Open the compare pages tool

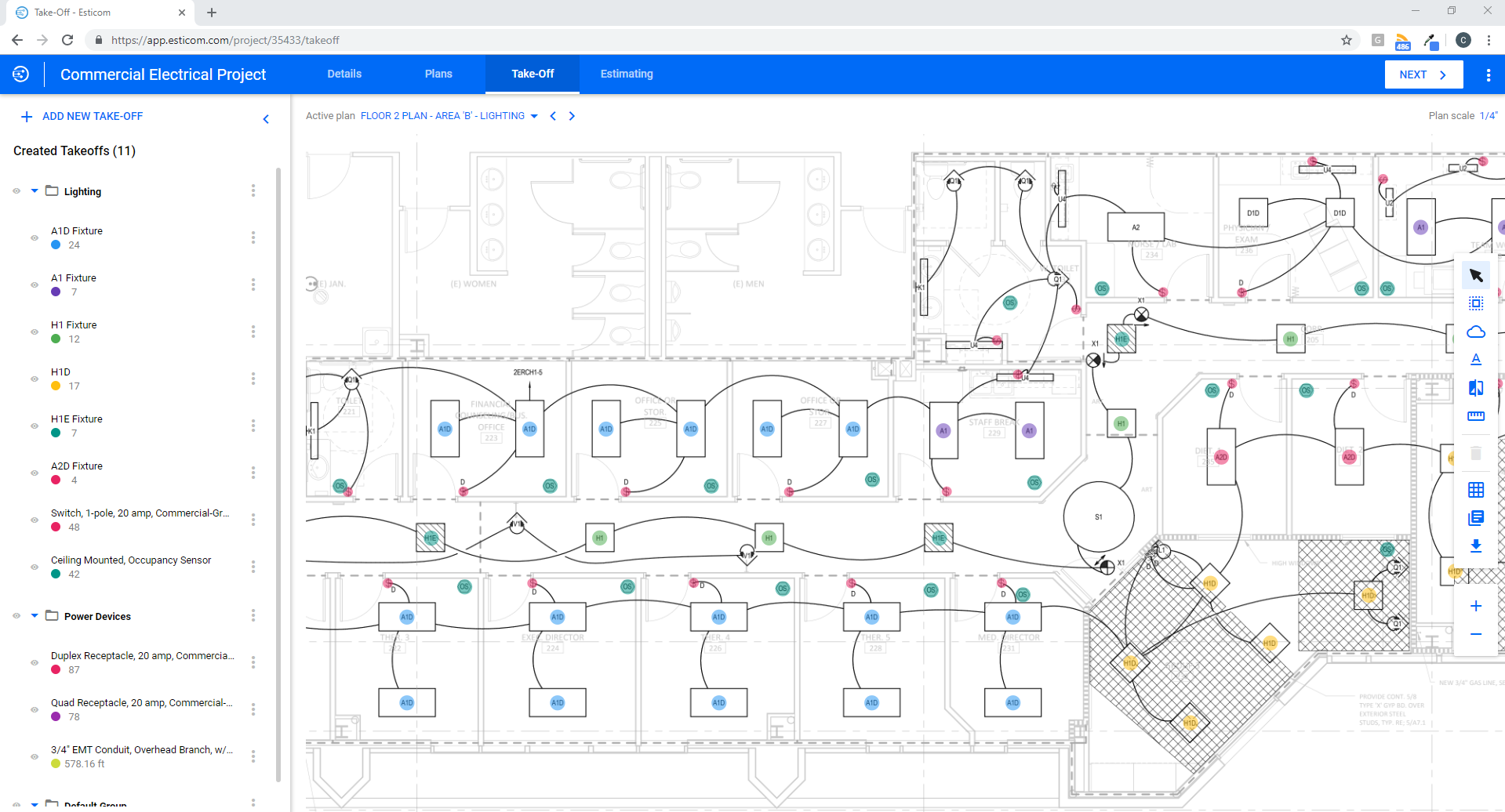tap(1477, 387)
